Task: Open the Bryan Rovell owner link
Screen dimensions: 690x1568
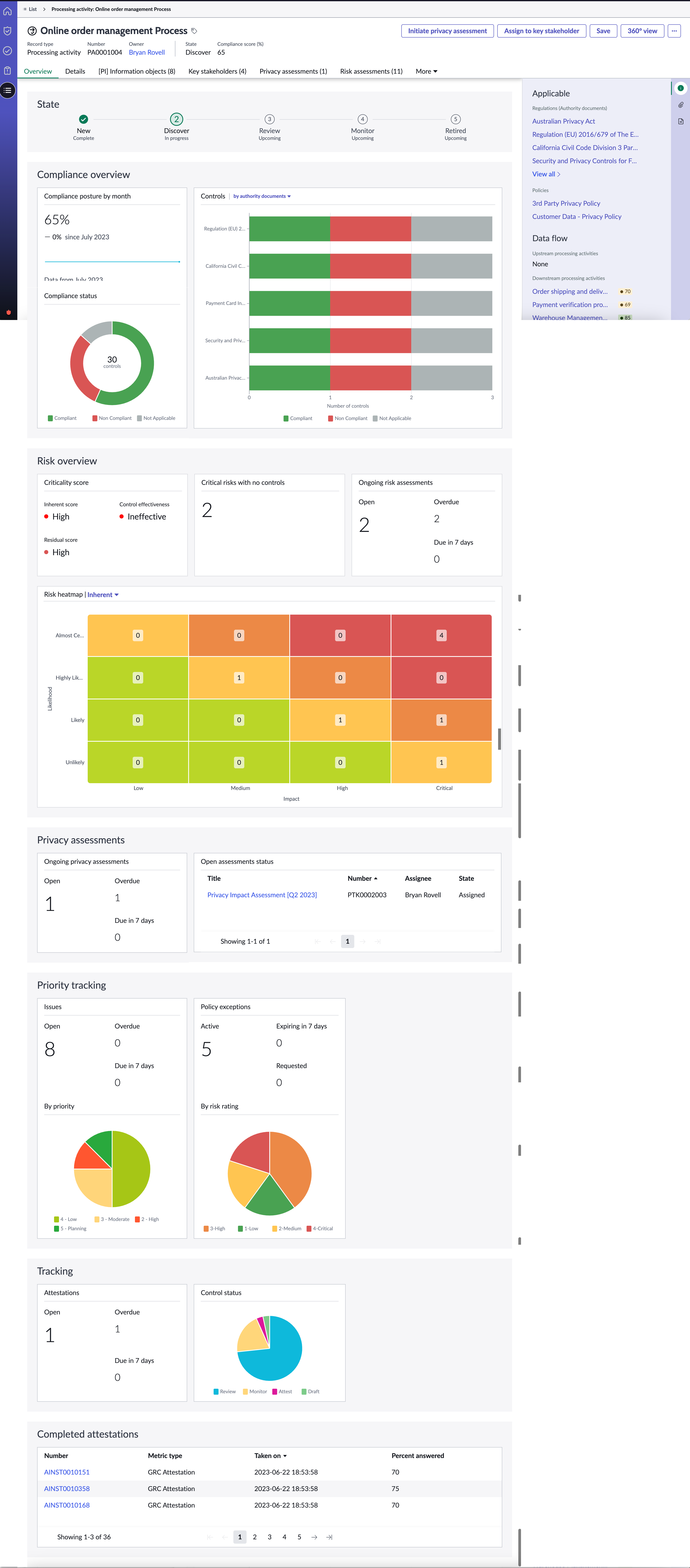Action: tap(147, 52)
